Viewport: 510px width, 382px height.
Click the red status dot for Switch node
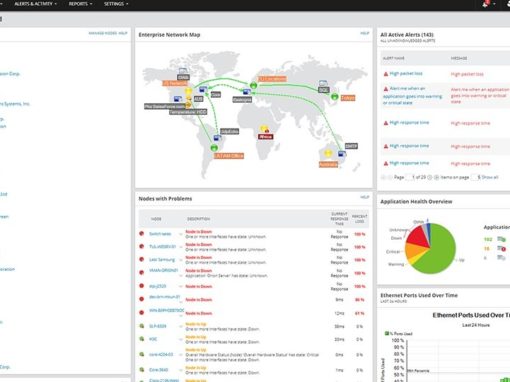pyautogui.click(x=141, y=234)
